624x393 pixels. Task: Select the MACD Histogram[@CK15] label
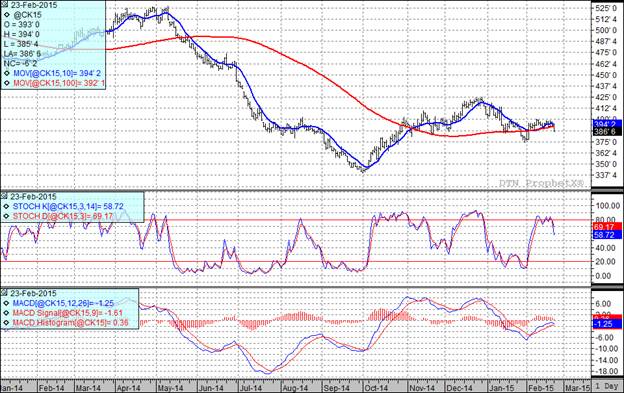(x=70, y=323)
